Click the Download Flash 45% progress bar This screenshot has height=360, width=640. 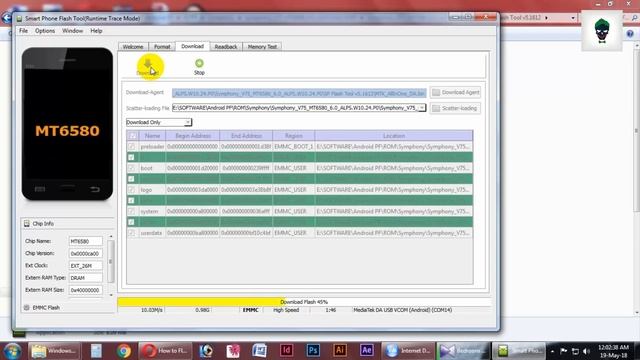pyautogui.click(x=304, y=302)
